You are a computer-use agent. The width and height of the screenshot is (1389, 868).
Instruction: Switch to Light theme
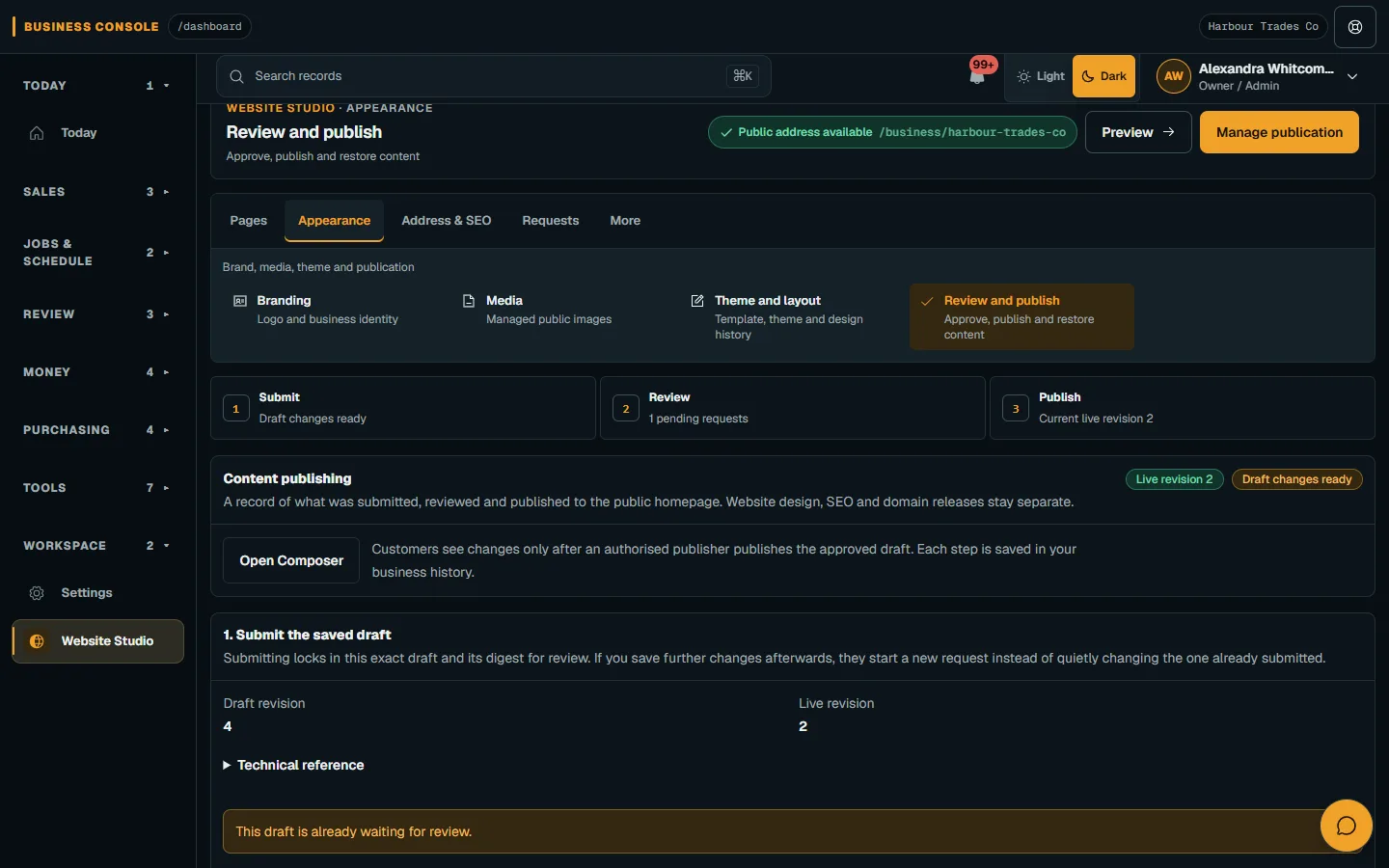tap(1041, 76)
